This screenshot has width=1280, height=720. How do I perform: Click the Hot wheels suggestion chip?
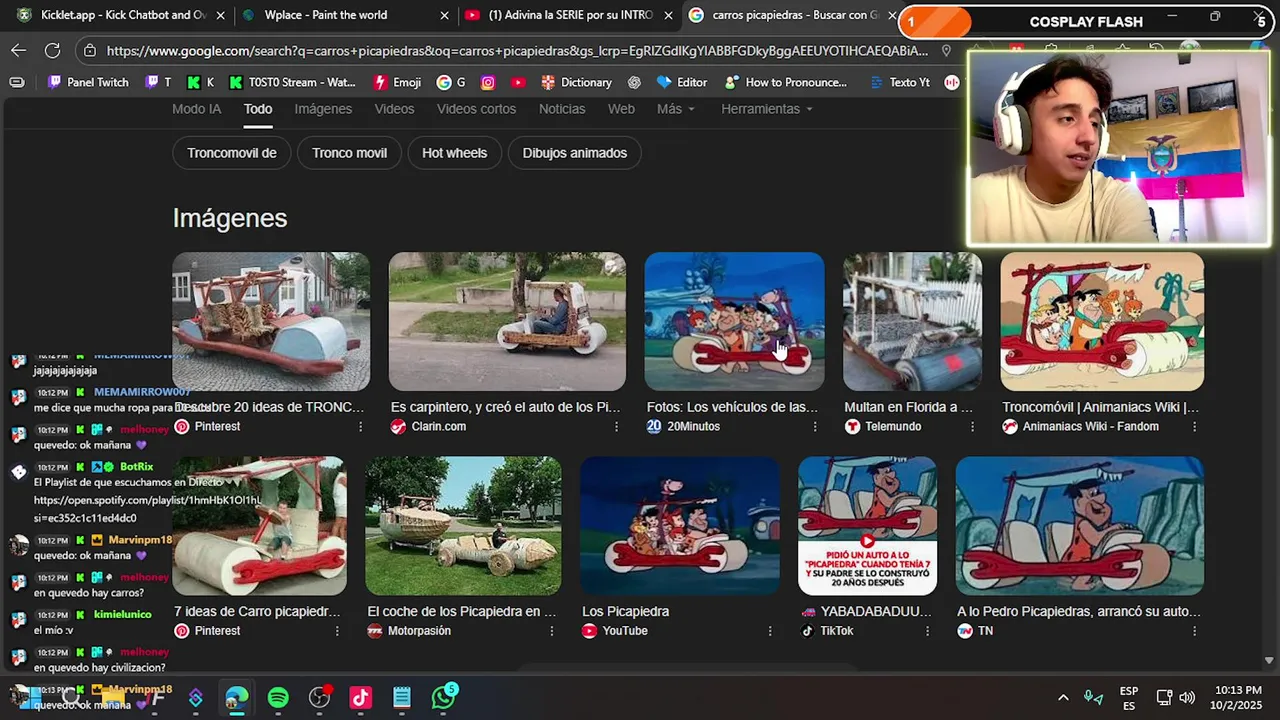click(x=454, y=153)
